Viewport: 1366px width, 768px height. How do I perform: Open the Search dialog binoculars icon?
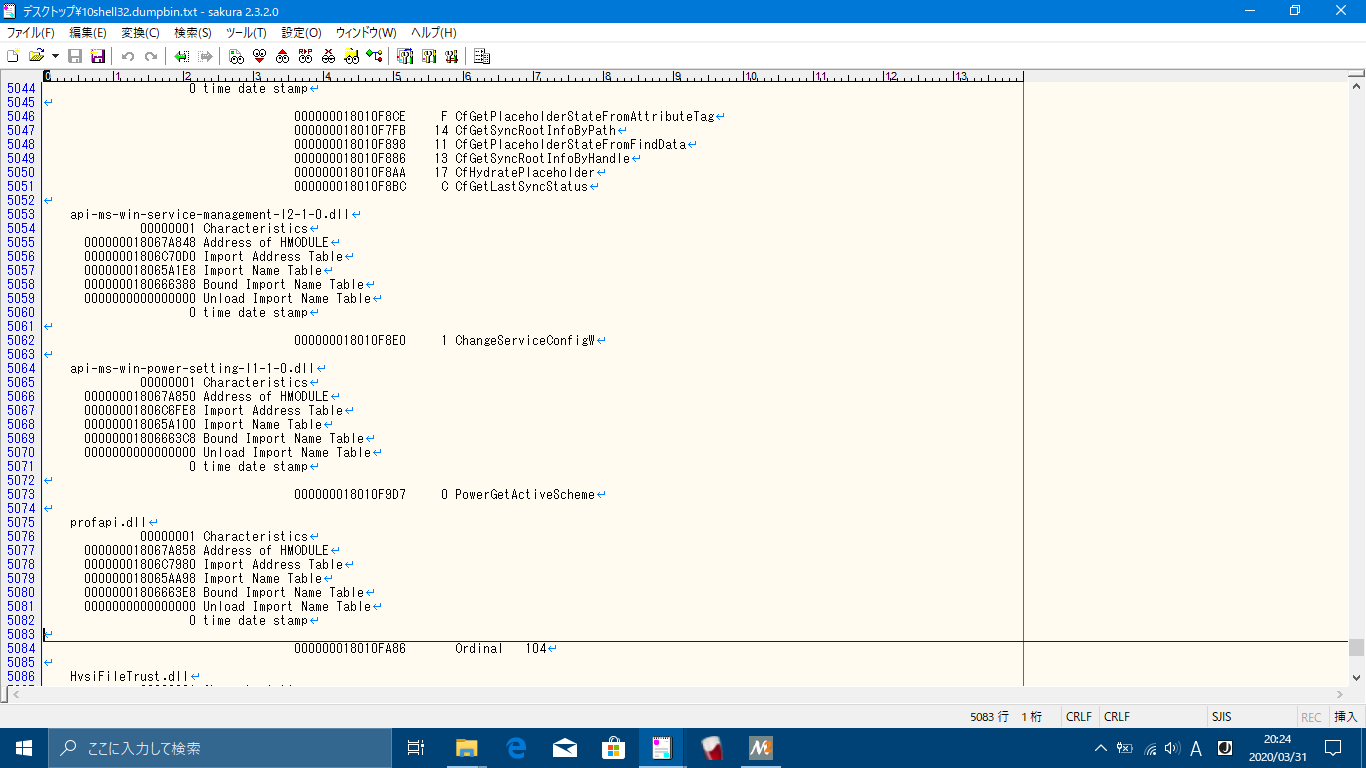[x=236, y=56]
